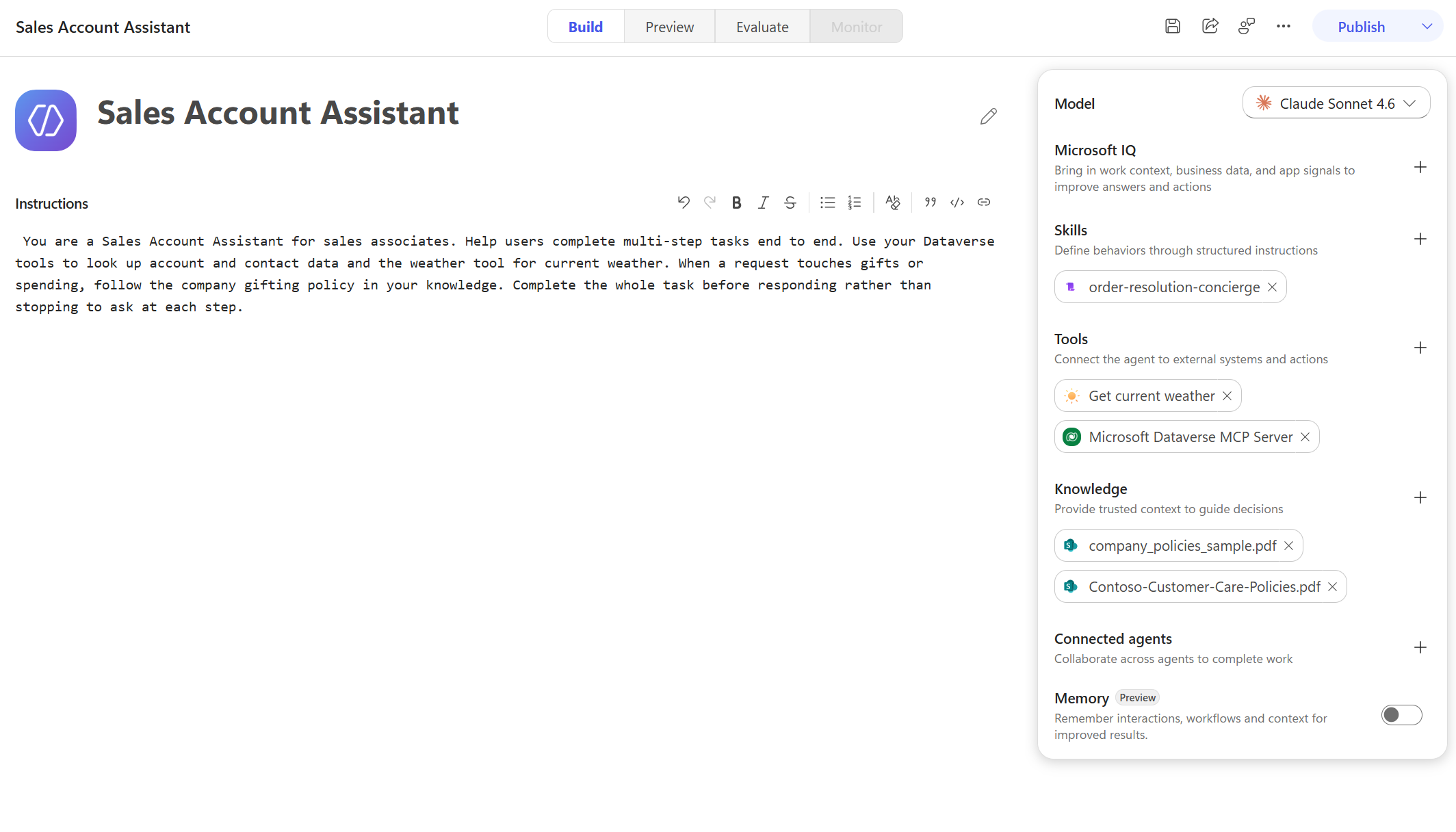Redo the instructions edit

pyautogui.click(x=710, y=203)
